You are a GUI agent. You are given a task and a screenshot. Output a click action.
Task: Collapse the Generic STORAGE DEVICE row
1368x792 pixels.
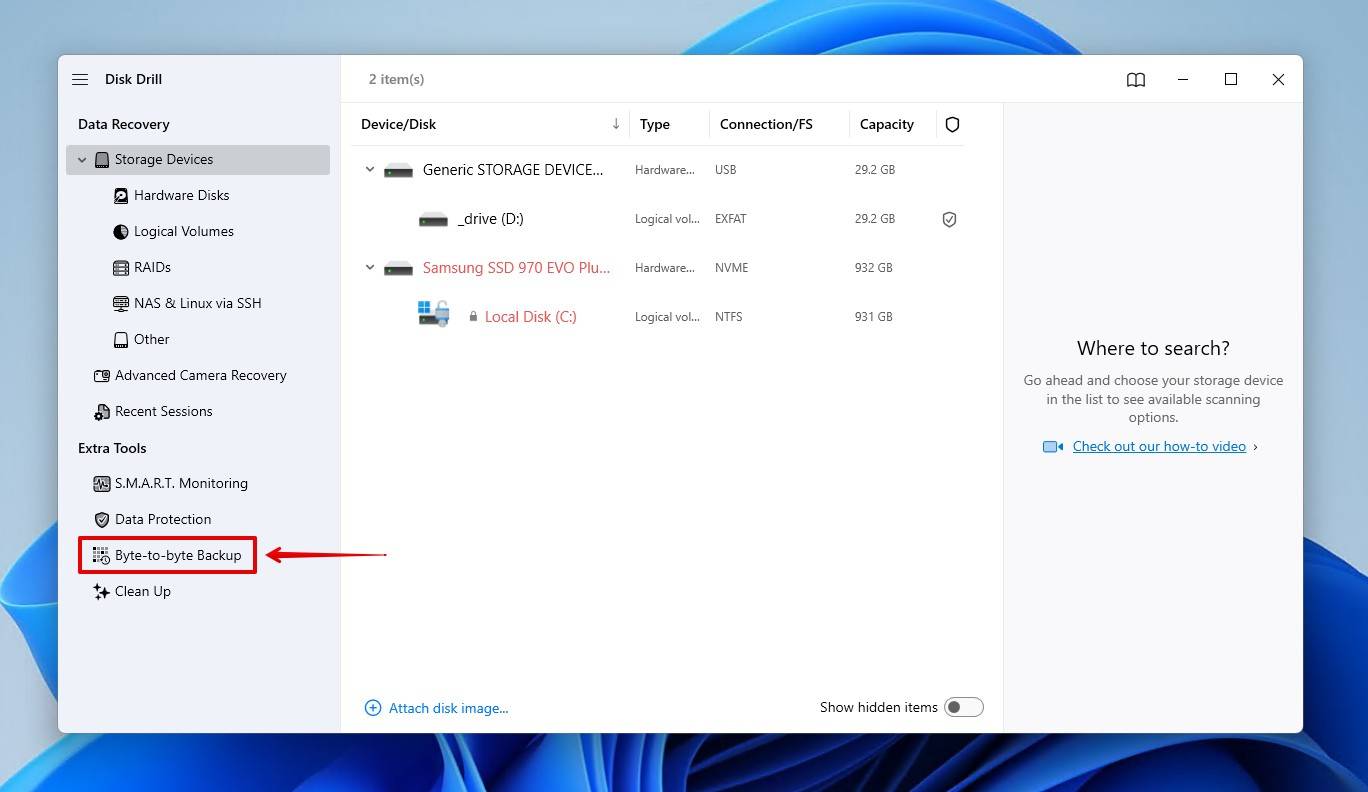(369, 169)
